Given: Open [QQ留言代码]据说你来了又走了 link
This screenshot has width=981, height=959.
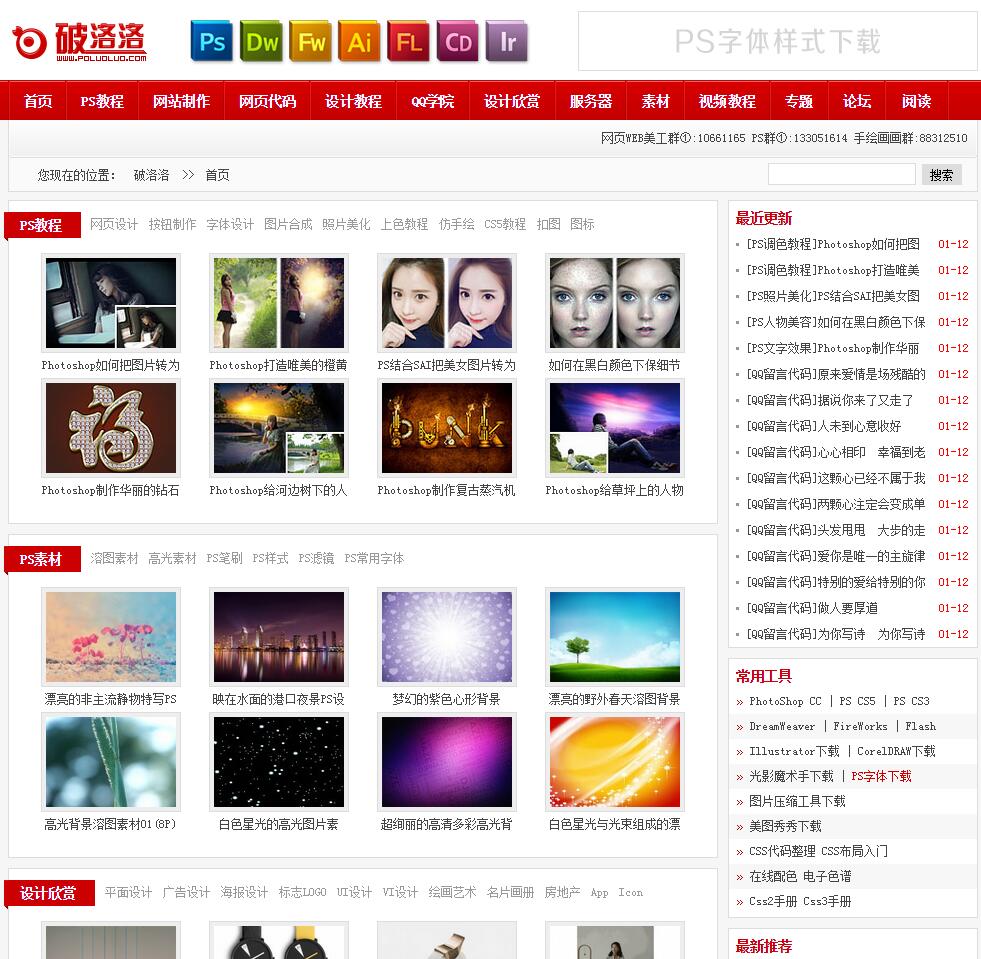Looking at the screenshot, I should (x=830, y=400).
